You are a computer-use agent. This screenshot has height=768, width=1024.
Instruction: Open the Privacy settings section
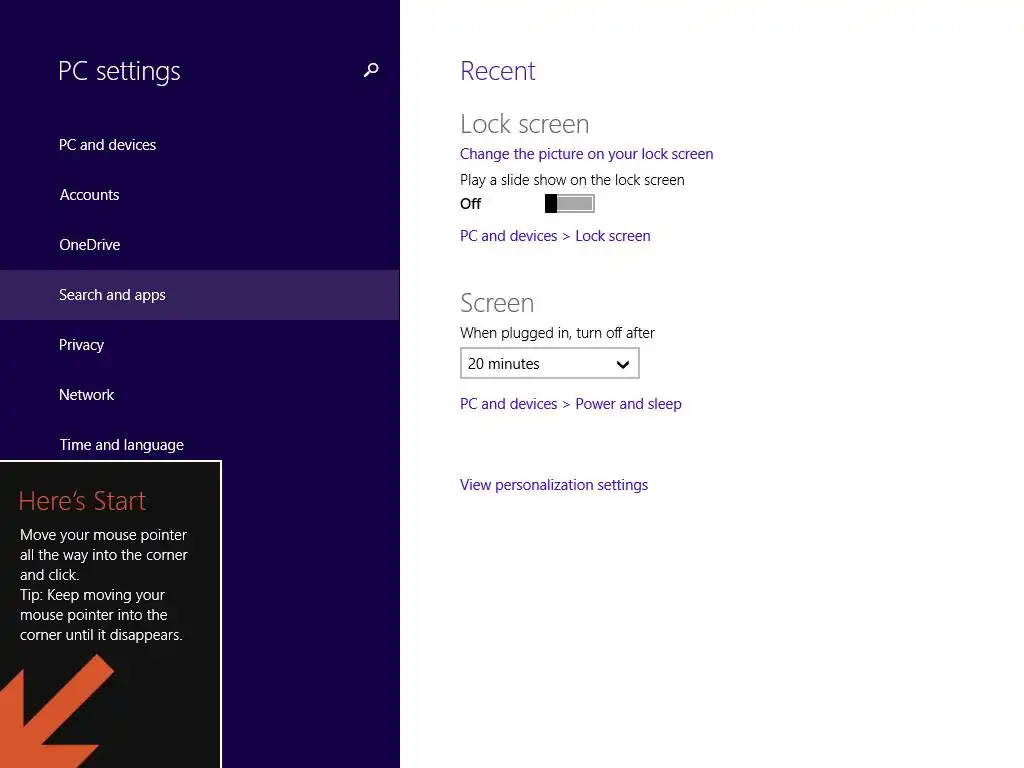point(81,345)
